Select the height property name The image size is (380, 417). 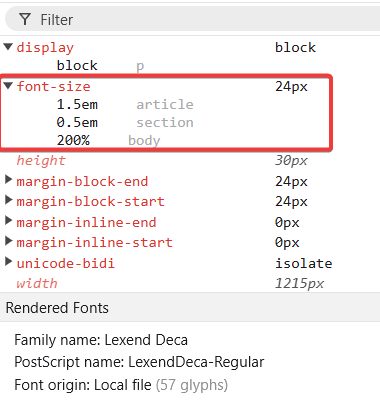(x=41, y=161)
